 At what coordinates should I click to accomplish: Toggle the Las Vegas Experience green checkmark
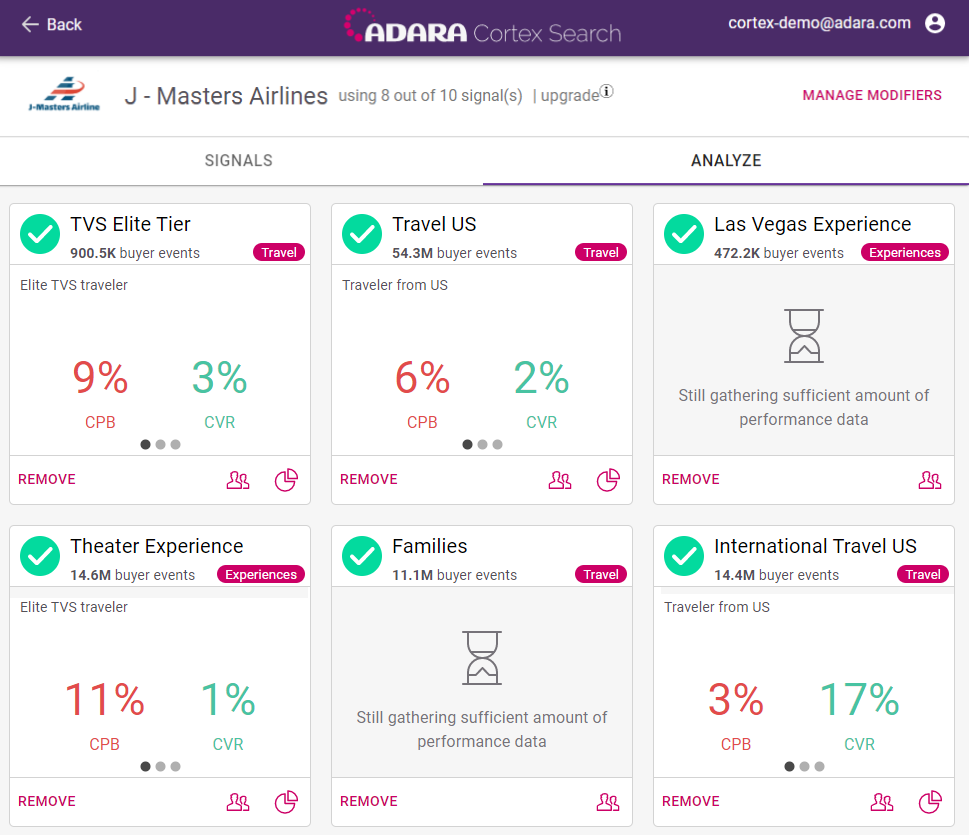tap(684, 234)
